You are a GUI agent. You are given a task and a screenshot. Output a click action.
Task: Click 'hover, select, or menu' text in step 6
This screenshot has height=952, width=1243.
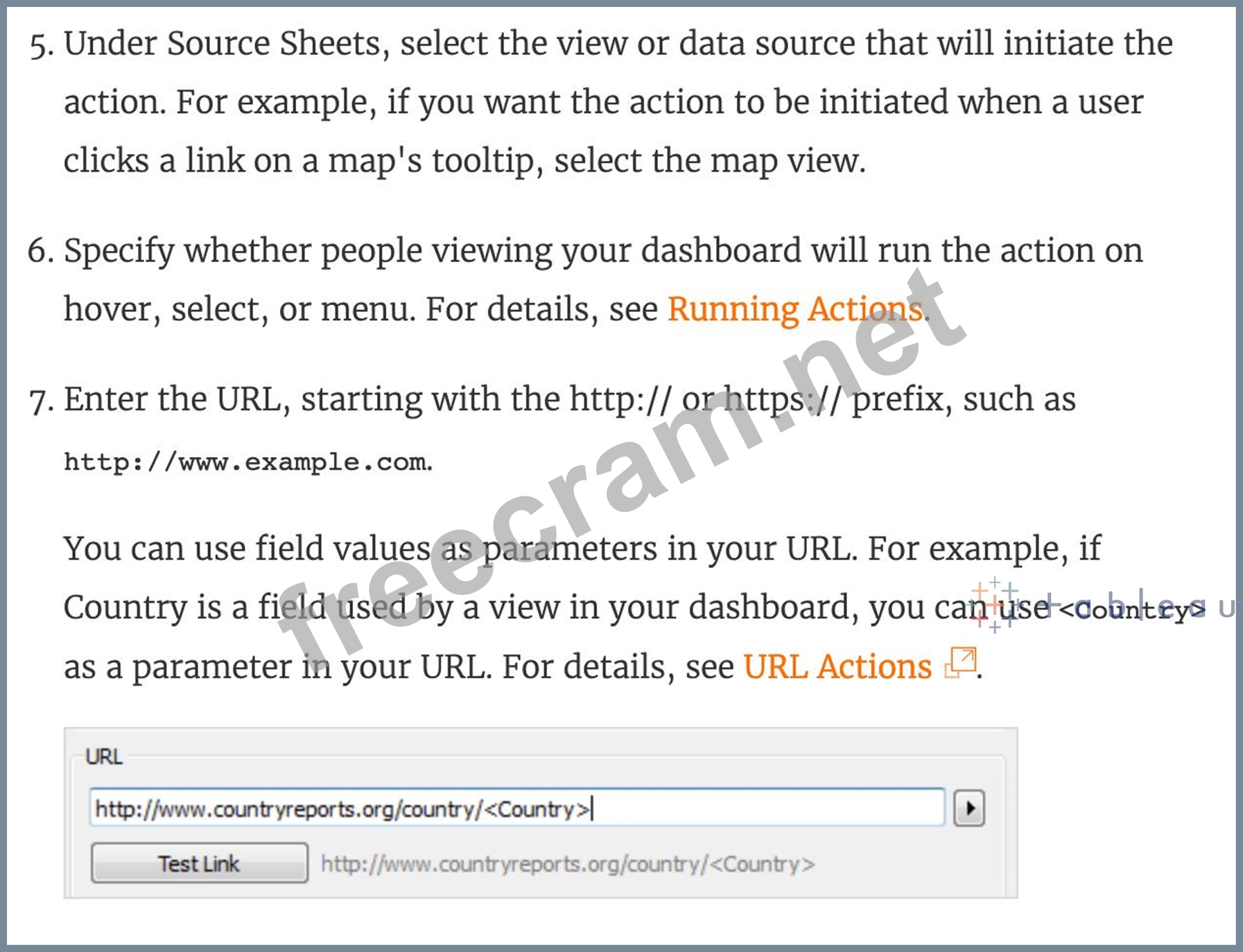pyautogui.click(x=238, y=309)
